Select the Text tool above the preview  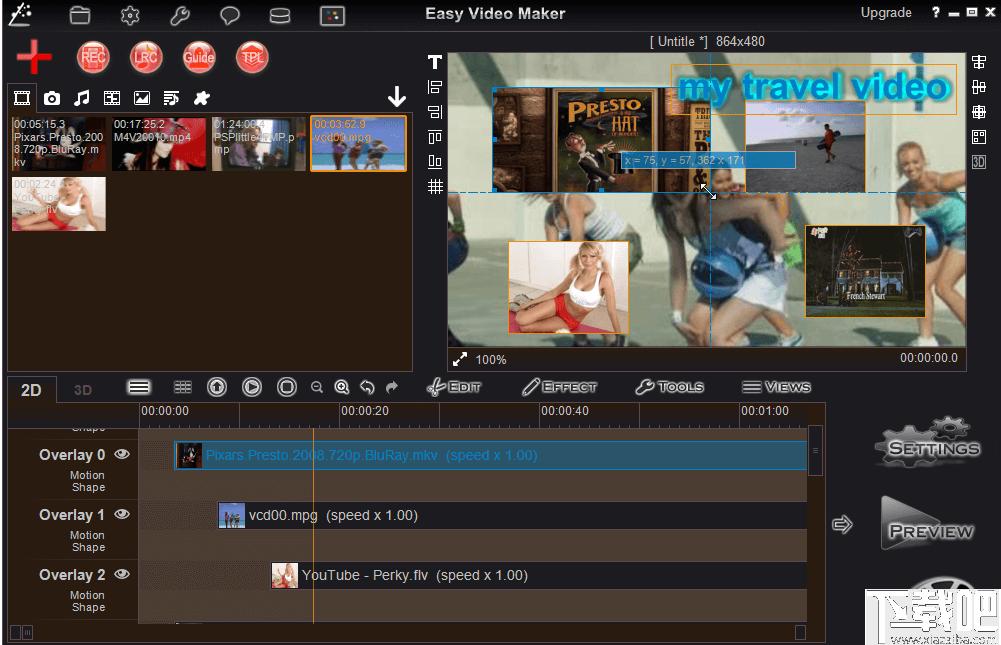point(435,62)
